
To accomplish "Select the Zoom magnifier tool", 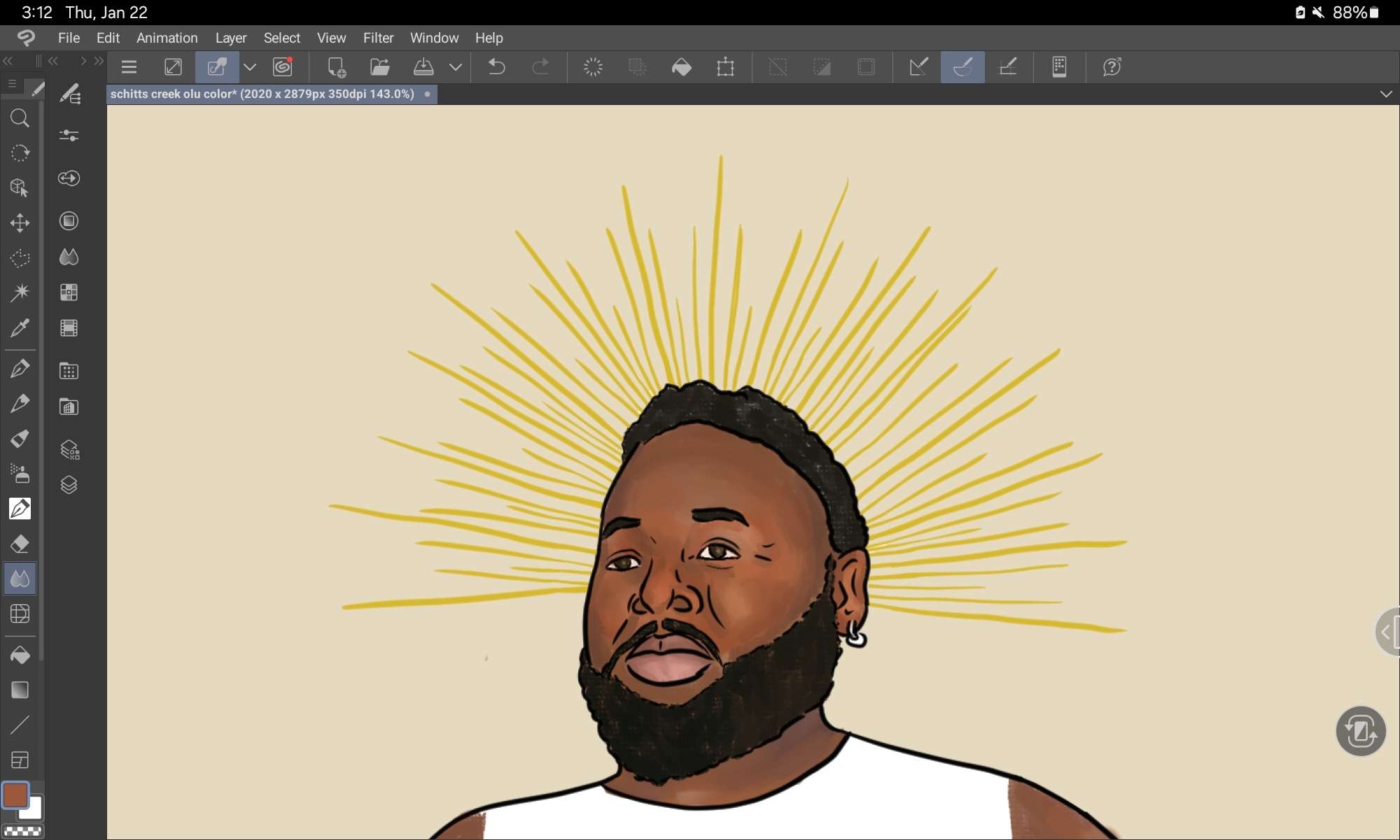I will point(20,118).
